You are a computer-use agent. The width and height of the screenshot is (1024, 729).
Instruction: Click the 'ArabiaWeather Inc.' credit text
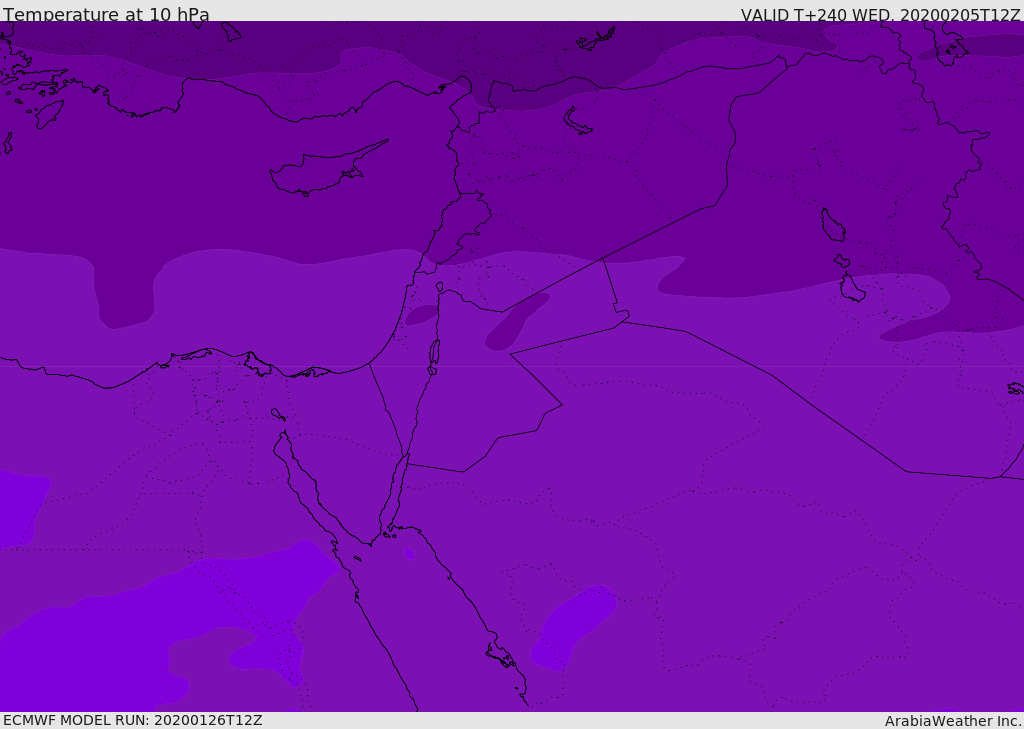pos(953,721)
